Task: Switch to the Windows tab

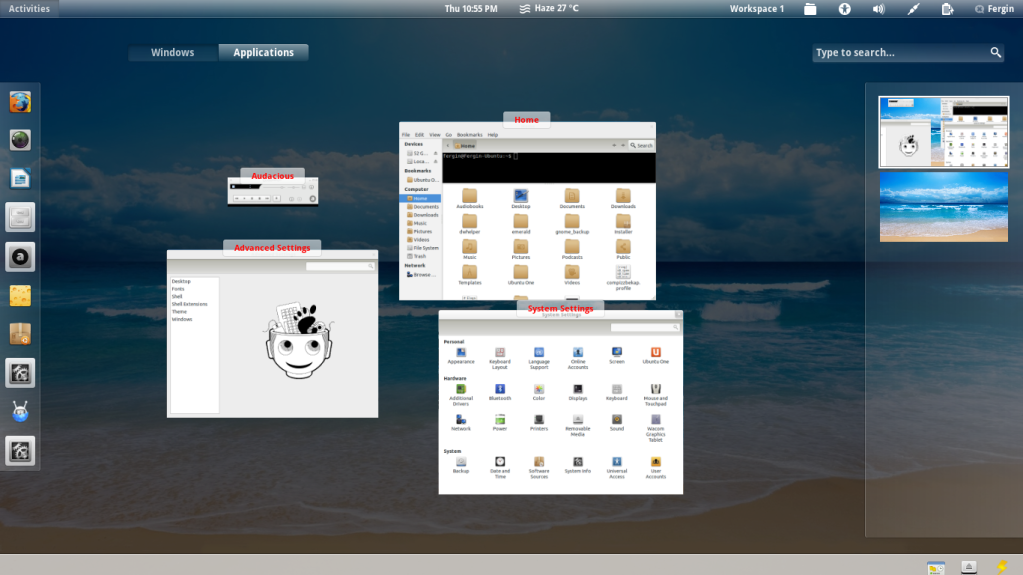Action: pyautogui.click(x=173, y=52)
